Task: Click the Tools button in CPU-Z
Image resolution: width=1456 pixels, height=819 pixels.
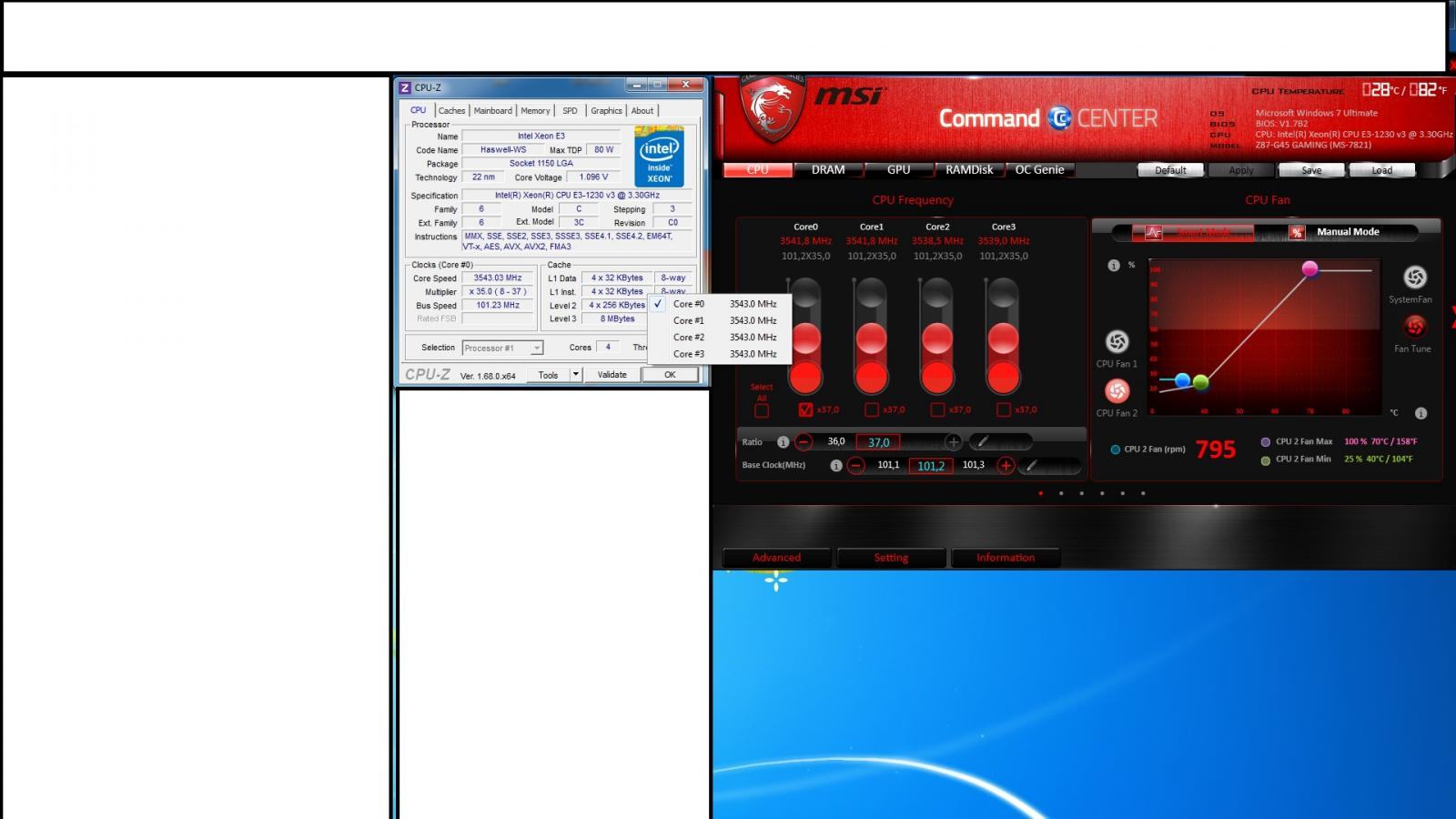Action: pyautogui.click(x=548, y=375)
